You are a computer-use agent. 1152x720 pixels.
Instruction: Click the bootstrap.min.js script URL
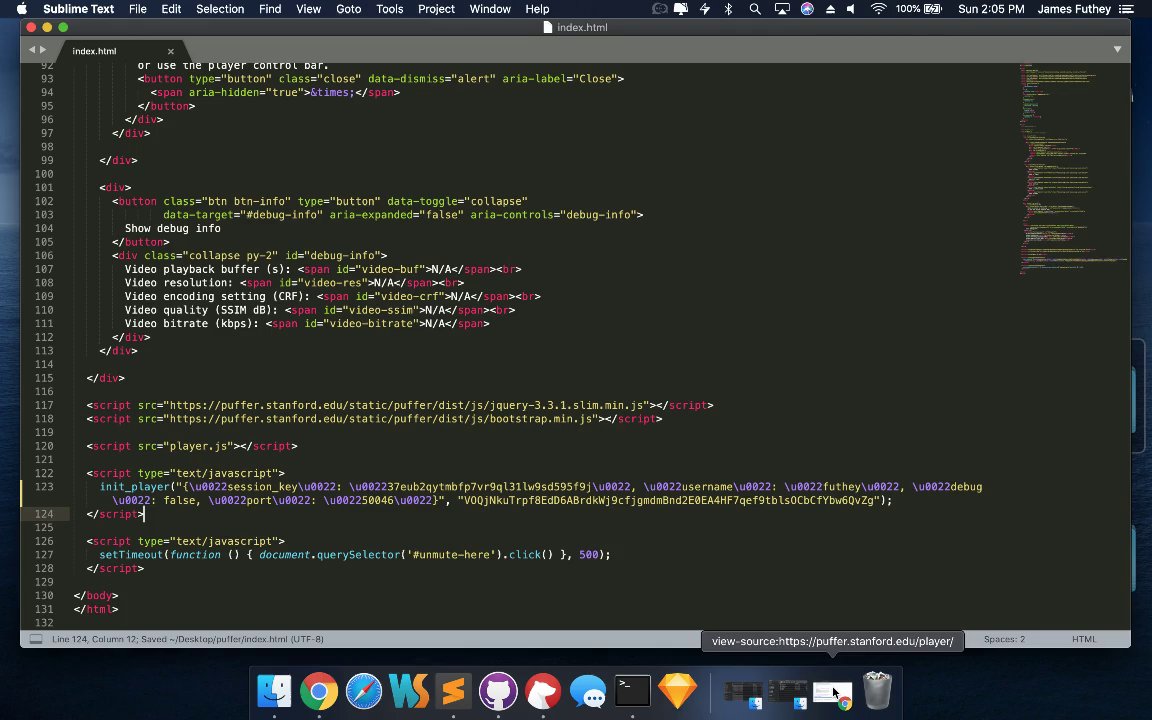pos(381,419)
